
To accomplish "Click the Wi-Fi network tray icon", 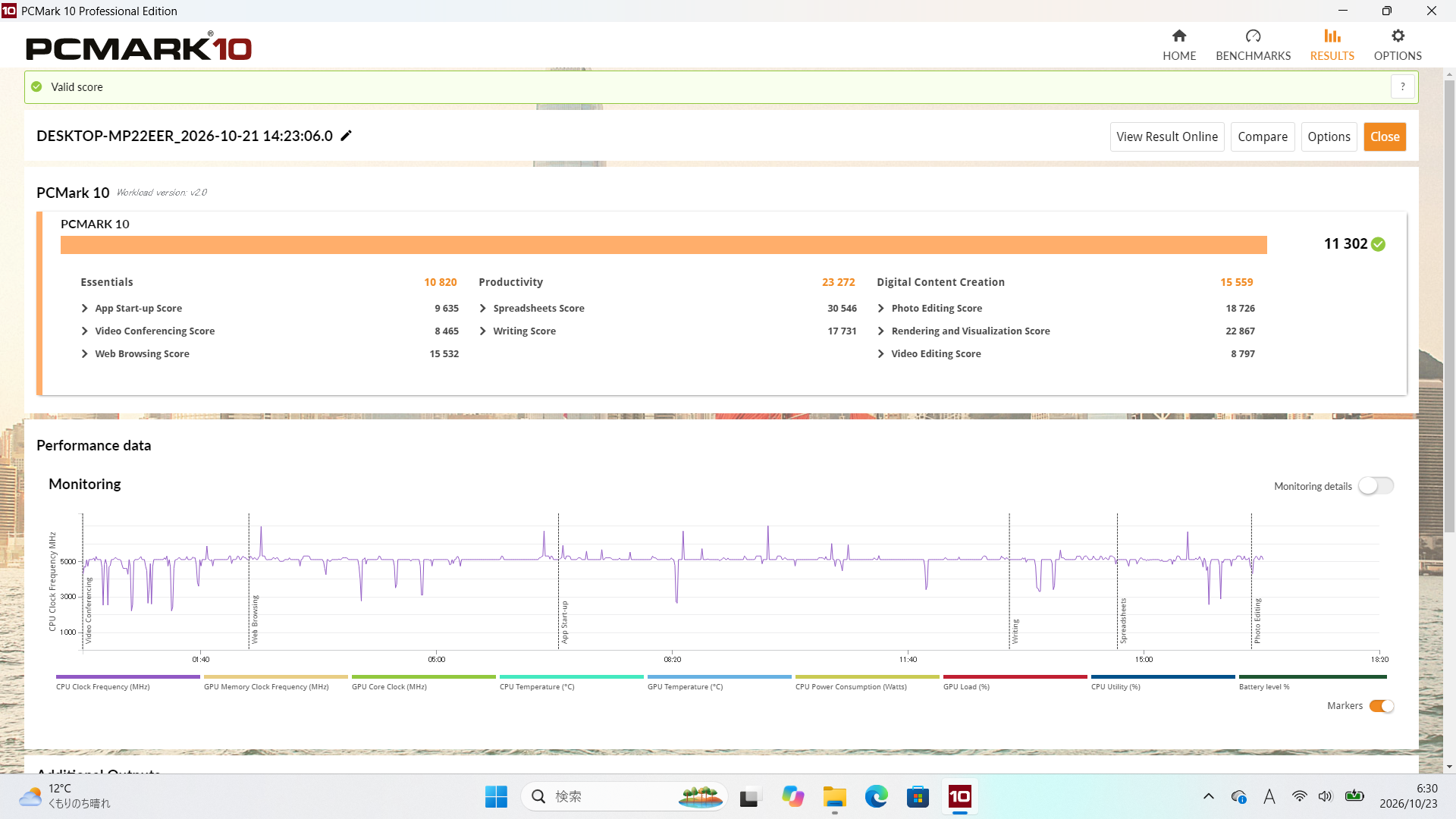I will [x=1299, y=796].
